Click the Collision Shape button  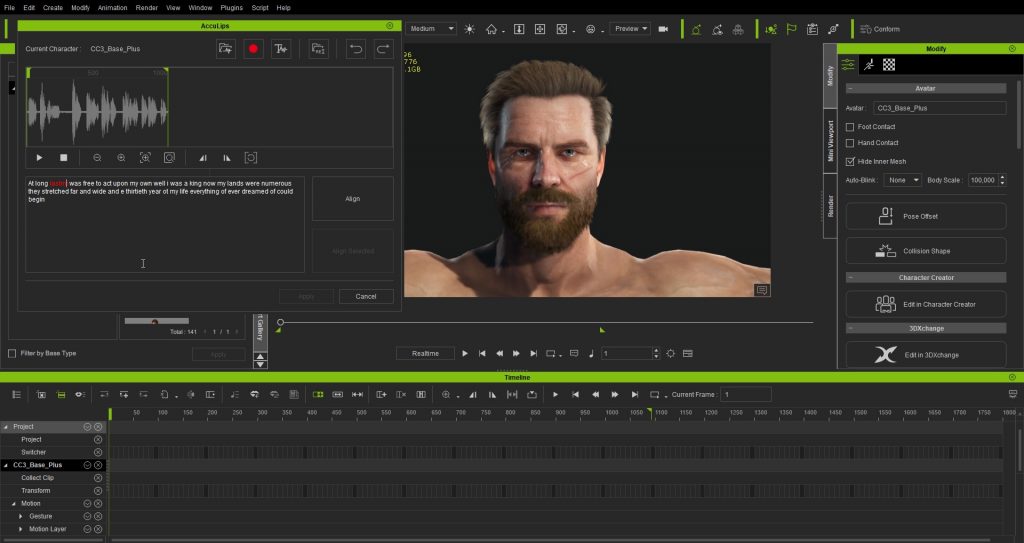(x=925, y=251)
